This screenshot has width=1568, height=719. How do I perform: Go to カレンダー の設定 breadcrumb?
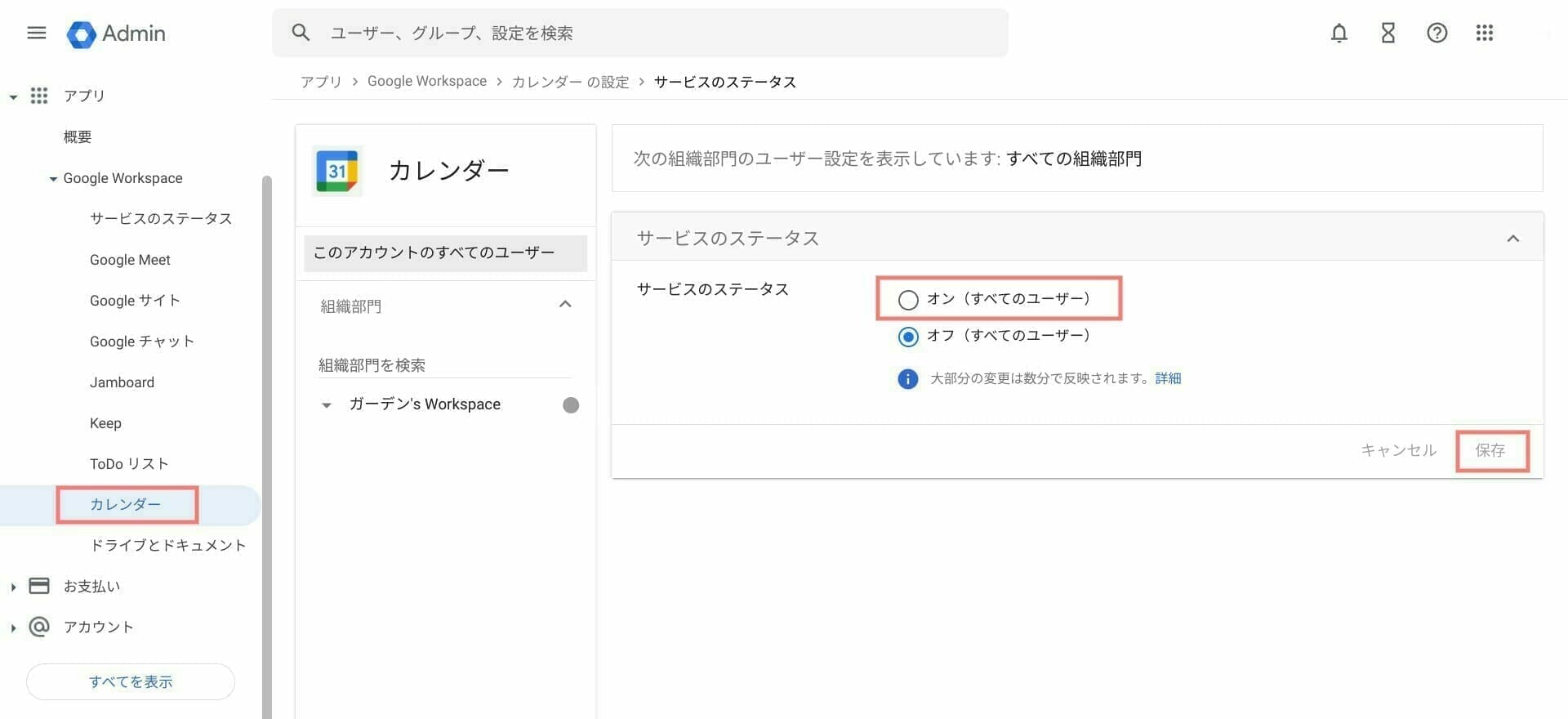[x=570, y=82]
